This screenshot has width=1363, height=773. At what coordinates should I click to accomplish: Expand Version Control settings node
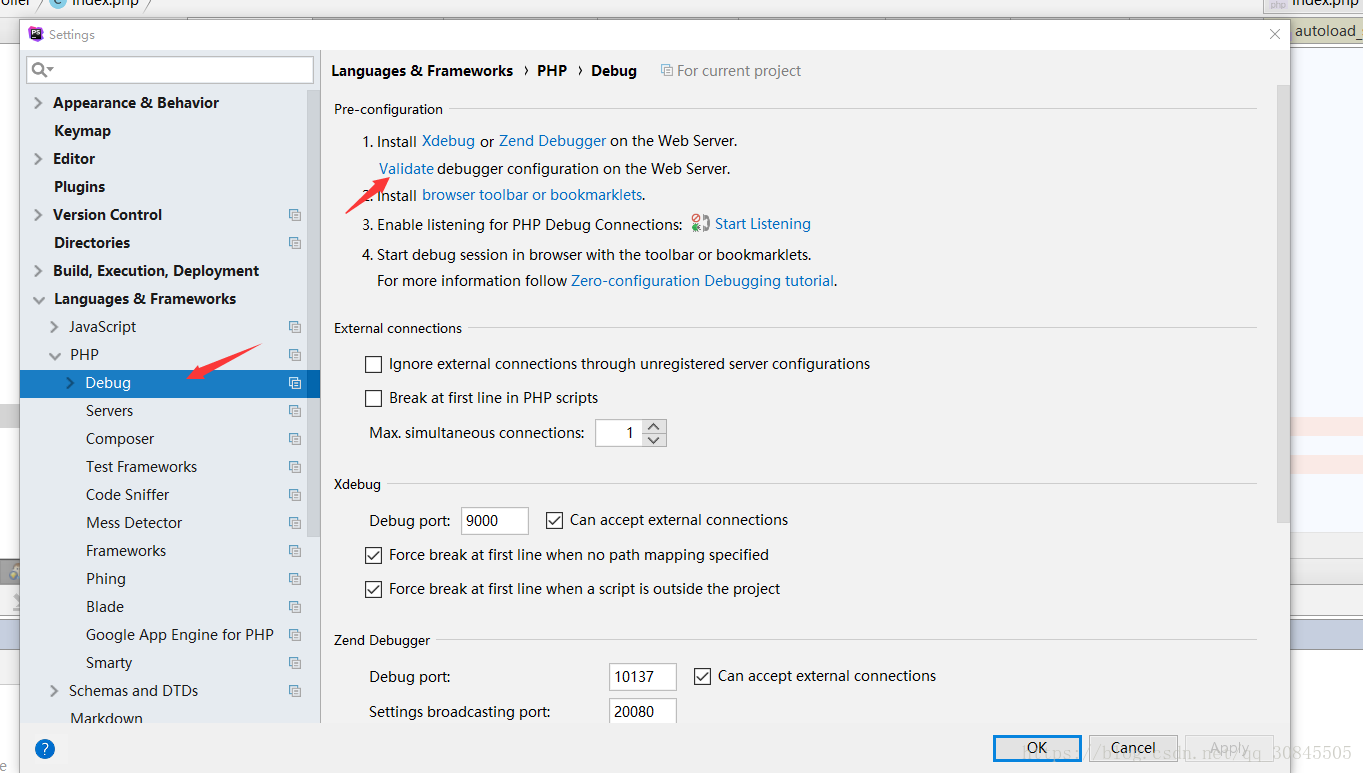(x=38, y=215)
